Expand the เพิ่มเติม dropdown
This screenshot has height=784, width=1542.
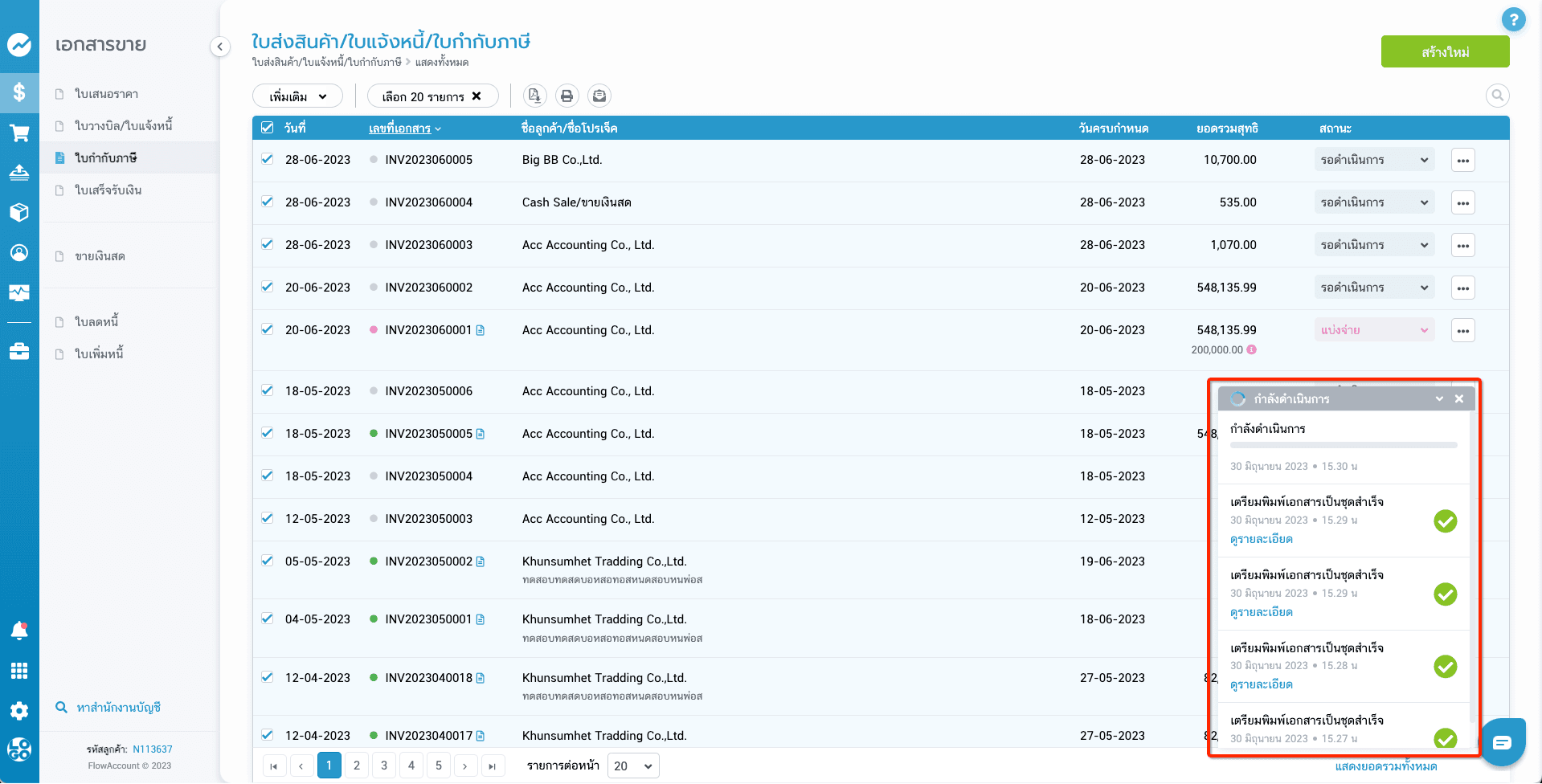pos(297,96)
